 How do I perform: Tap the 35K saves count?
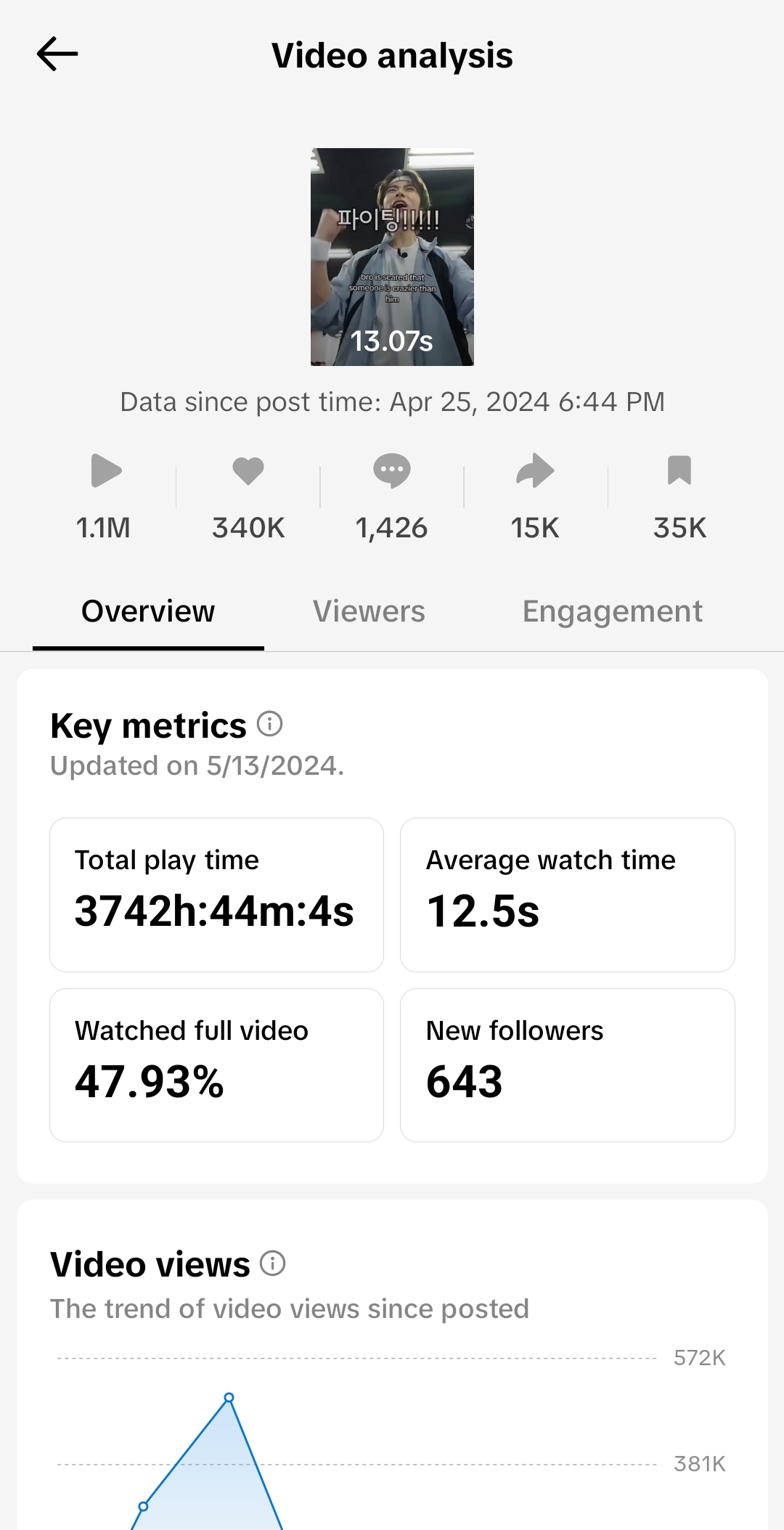click(x=679, y=528)
